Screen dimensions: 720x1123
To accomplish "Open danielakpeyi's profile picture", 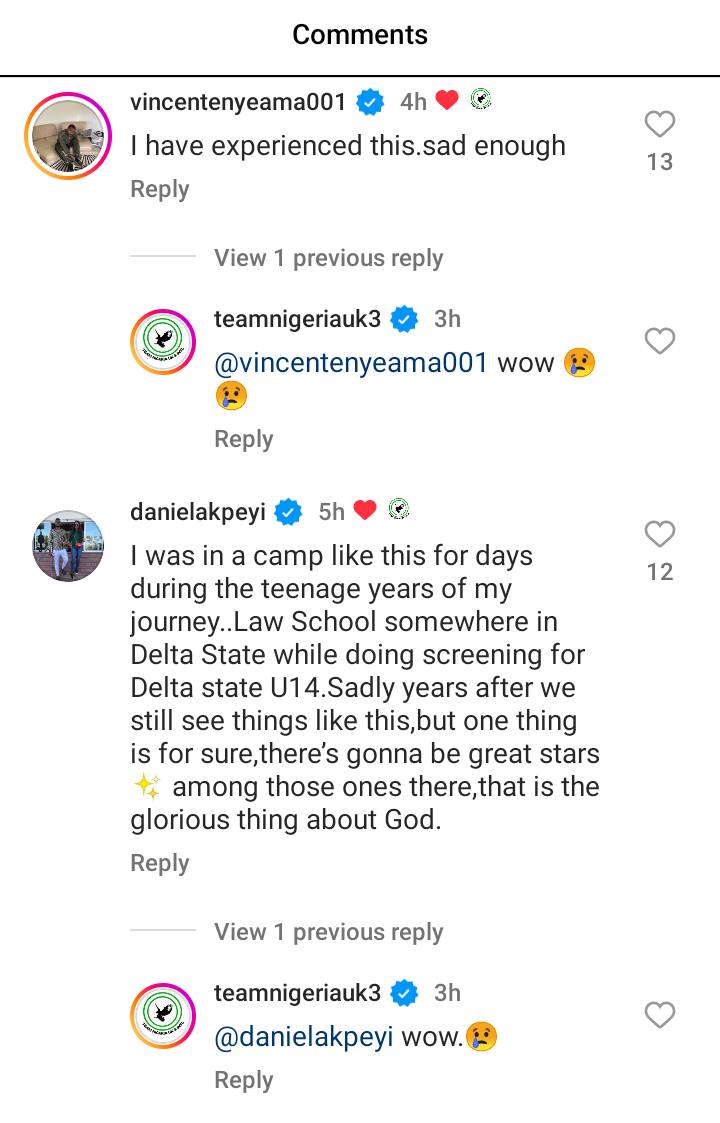I will (x=67, y=546).
